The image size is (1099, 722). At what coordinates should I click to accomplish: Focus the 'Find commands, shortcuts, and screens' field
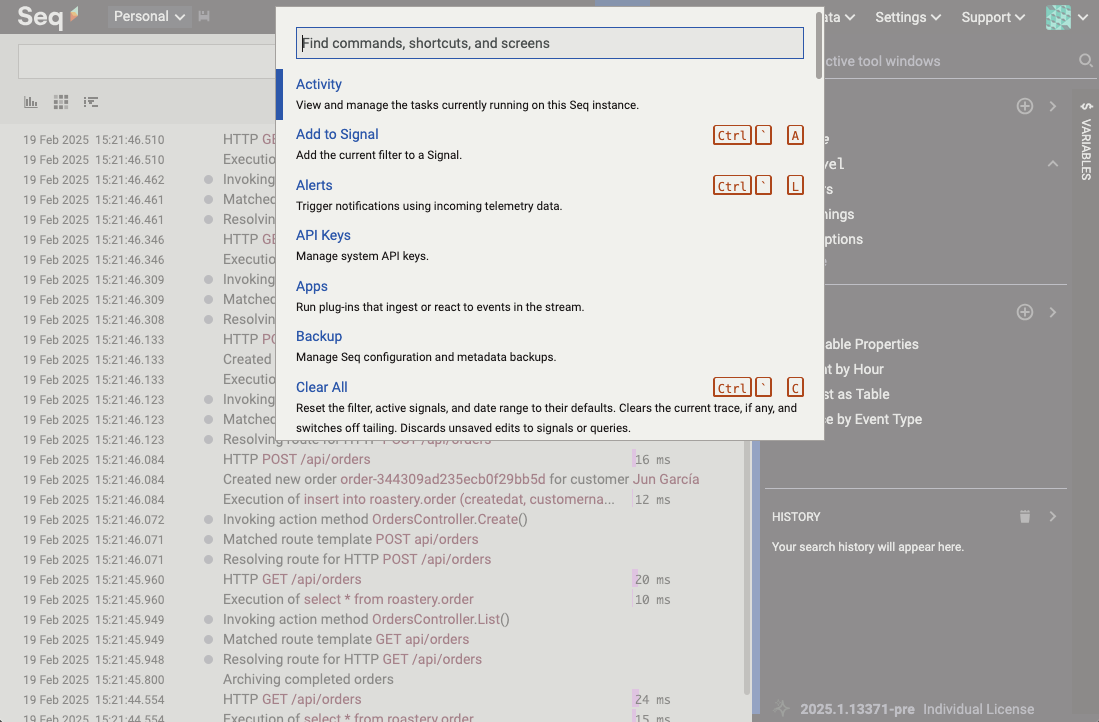coord(550,43)
